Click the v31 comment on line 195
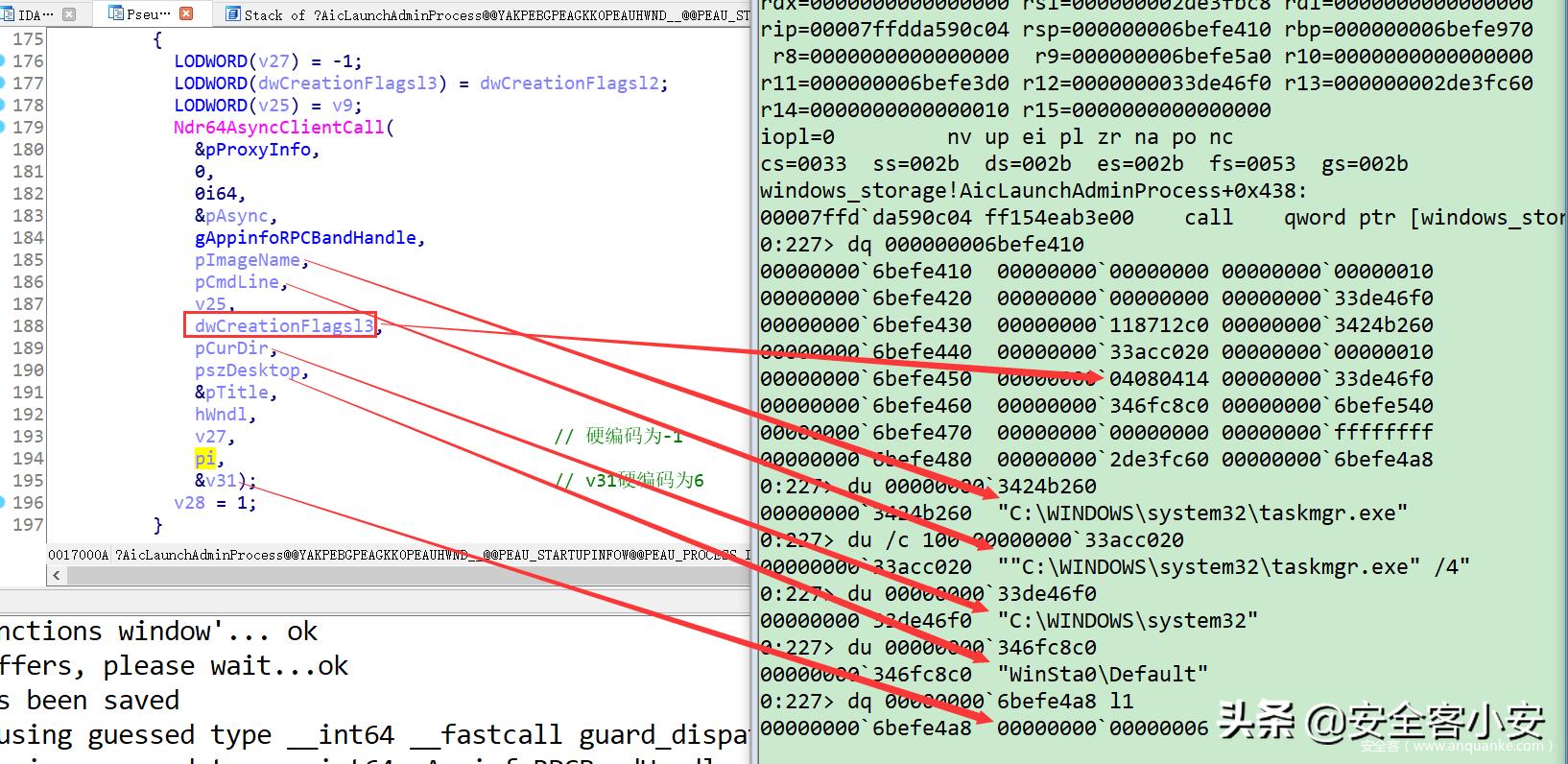 pos(630,481)
